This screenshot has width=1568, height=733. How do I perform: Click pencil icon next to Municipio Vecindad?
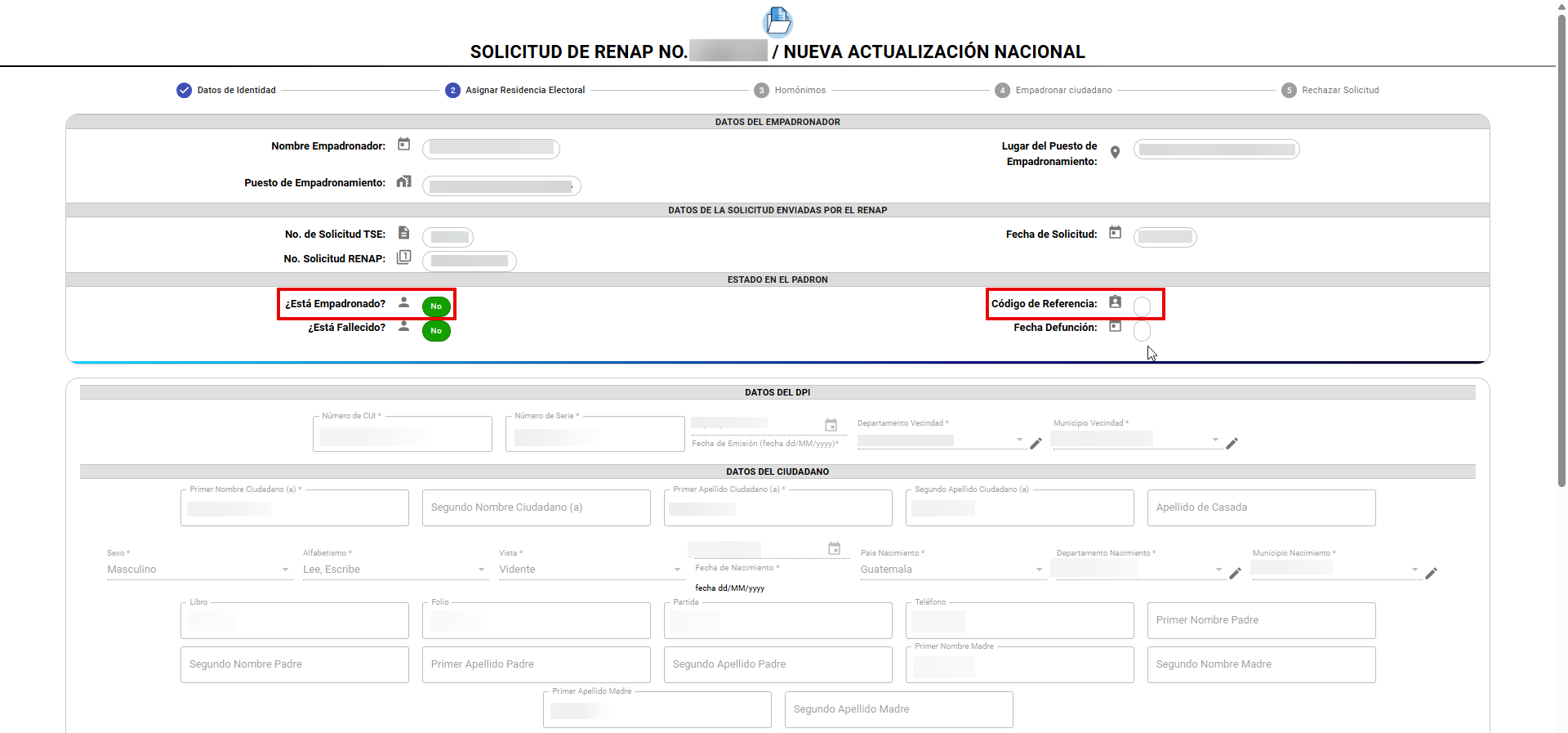(1232, 444)
